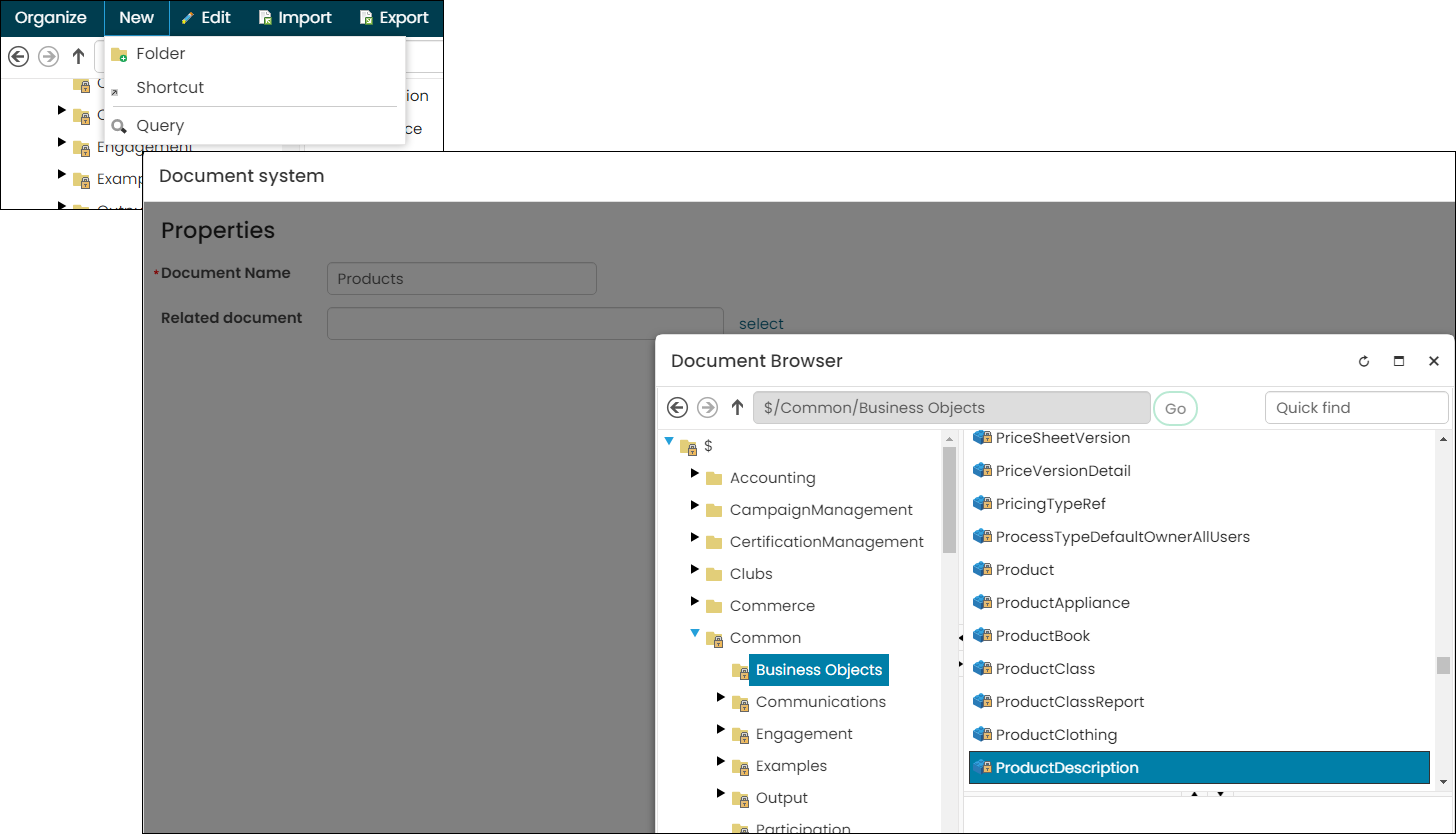
Task: Expand the CertificationManagement folder
Action: [695, 537]
